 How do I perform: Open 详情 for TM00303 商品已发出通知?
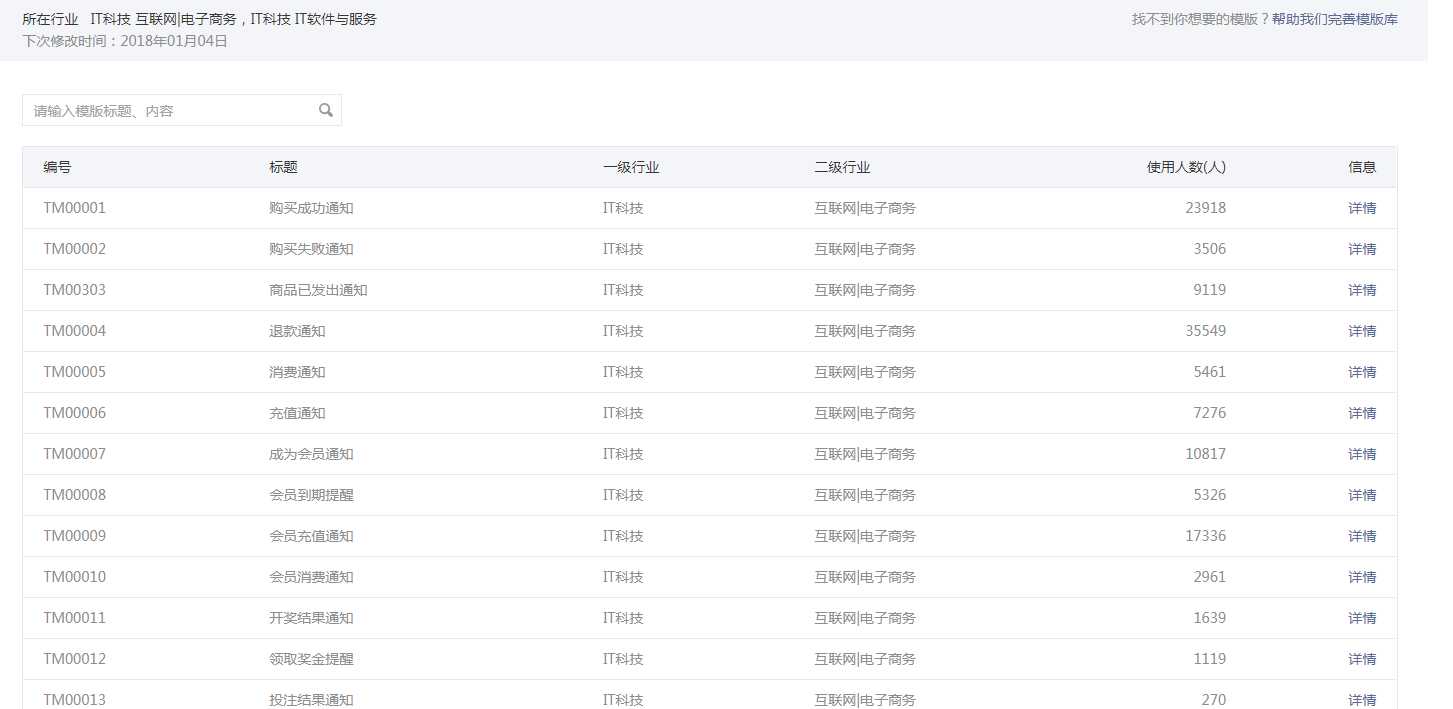(1362, 290)
